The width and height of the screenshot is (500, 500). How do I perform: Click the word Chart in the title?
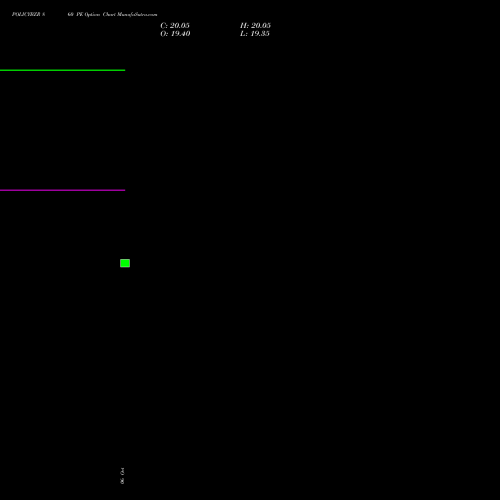109,14
